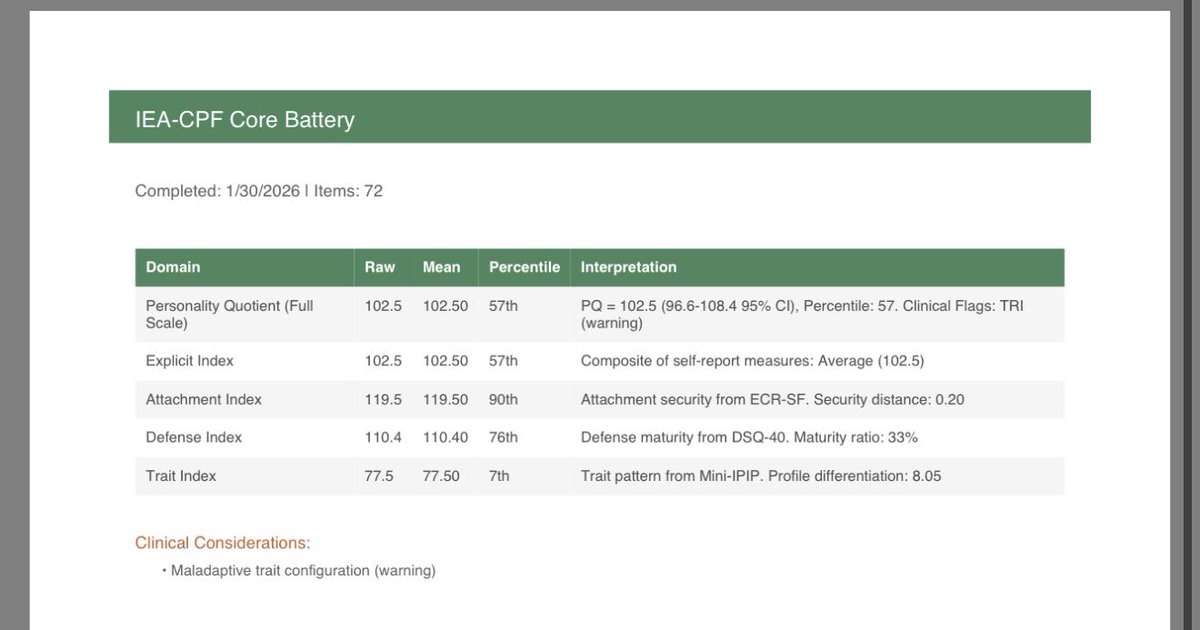Select the Attachment Index row label
The width and height of the screenshot is (1200, 630).
[204, 399]
